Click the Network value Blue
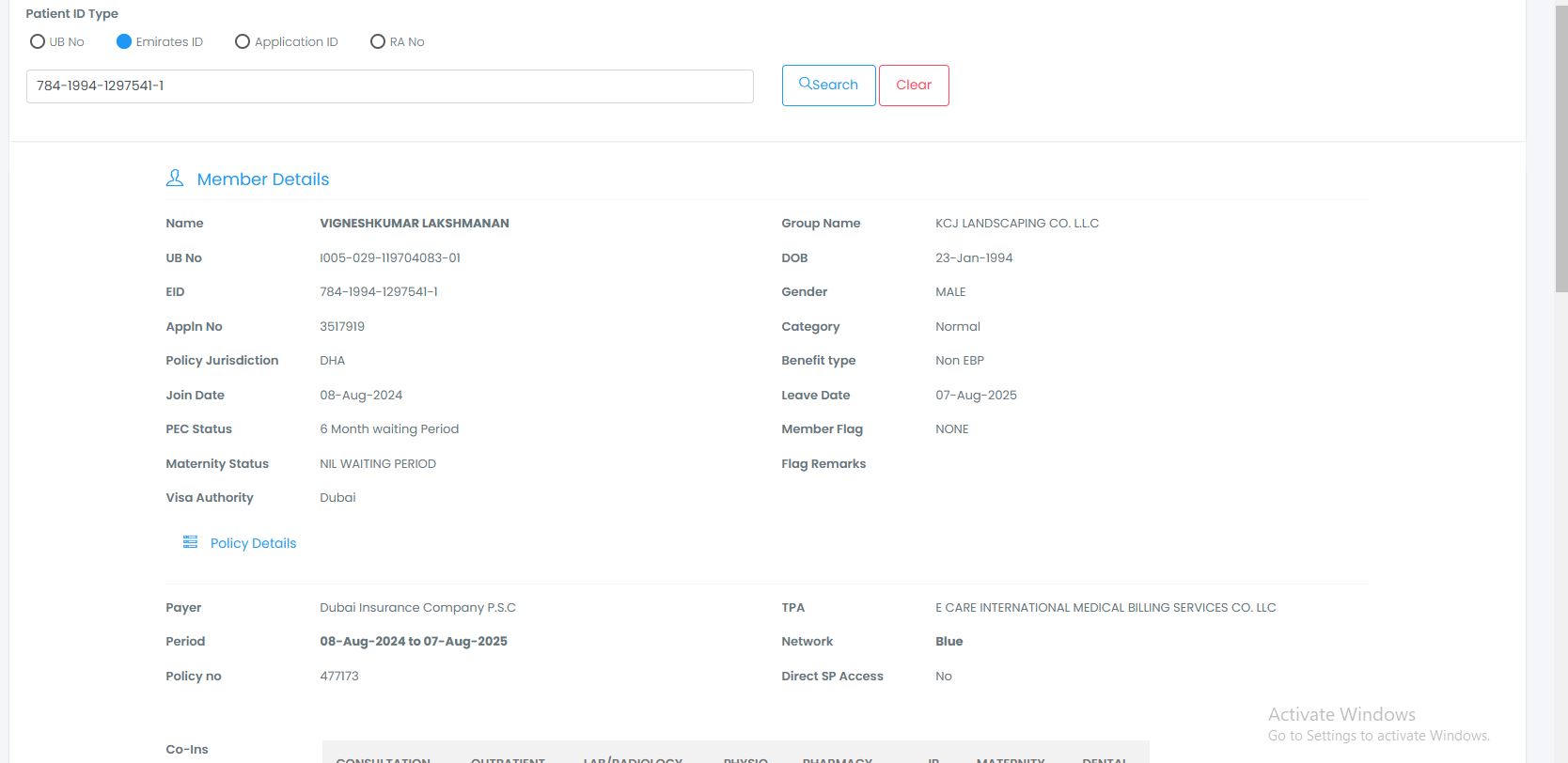 (949, 642)
